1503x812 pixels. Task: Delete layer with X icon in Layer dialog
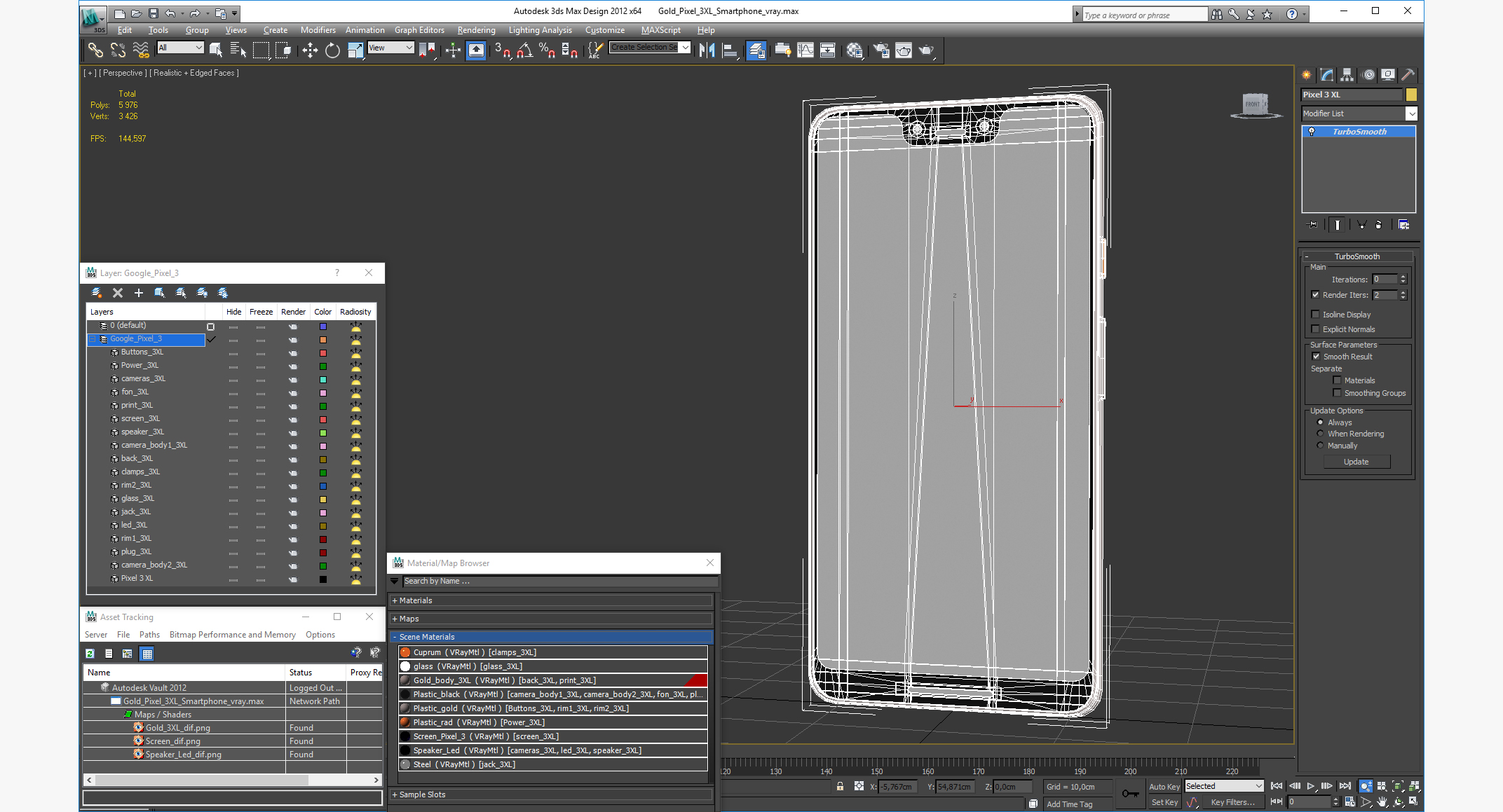pos(118,293)
